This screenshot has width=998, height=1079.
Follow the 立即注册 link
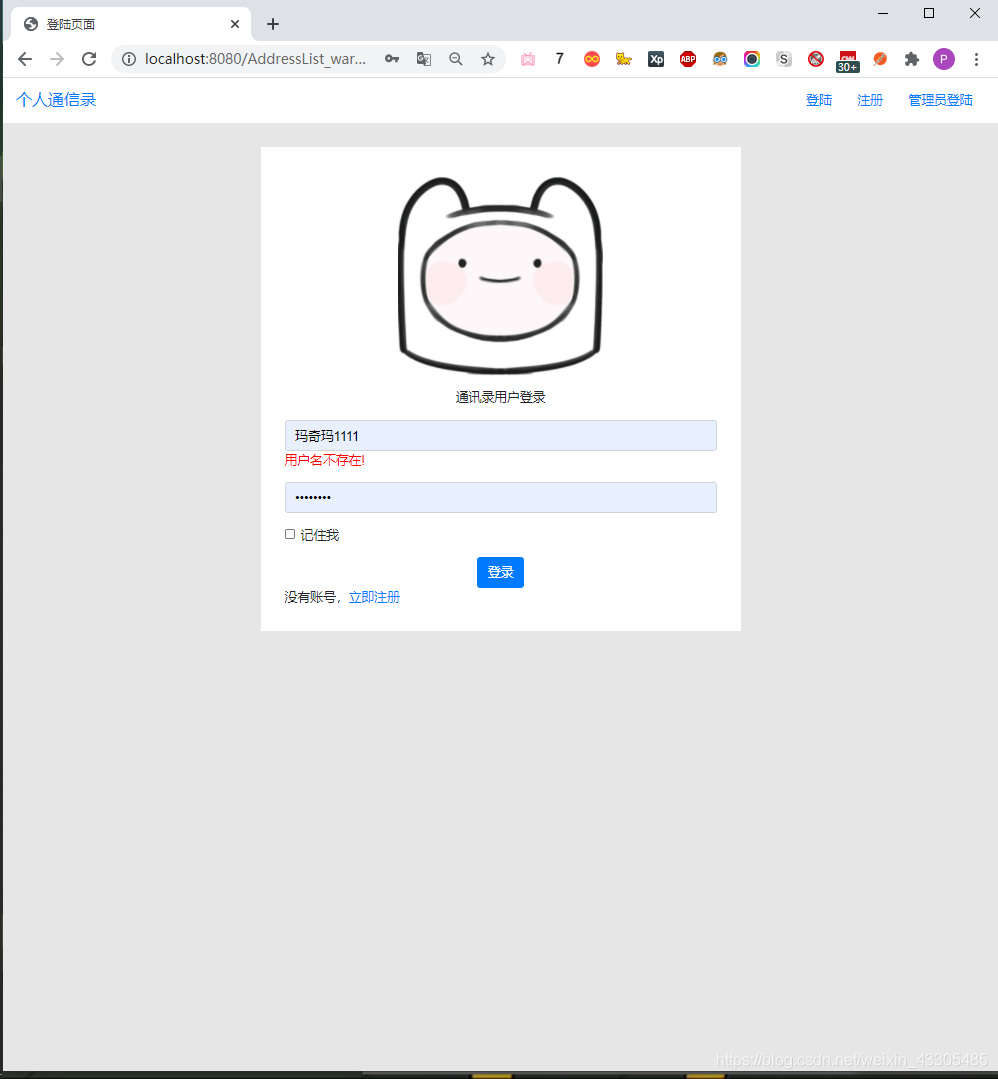tap(374, 597)
